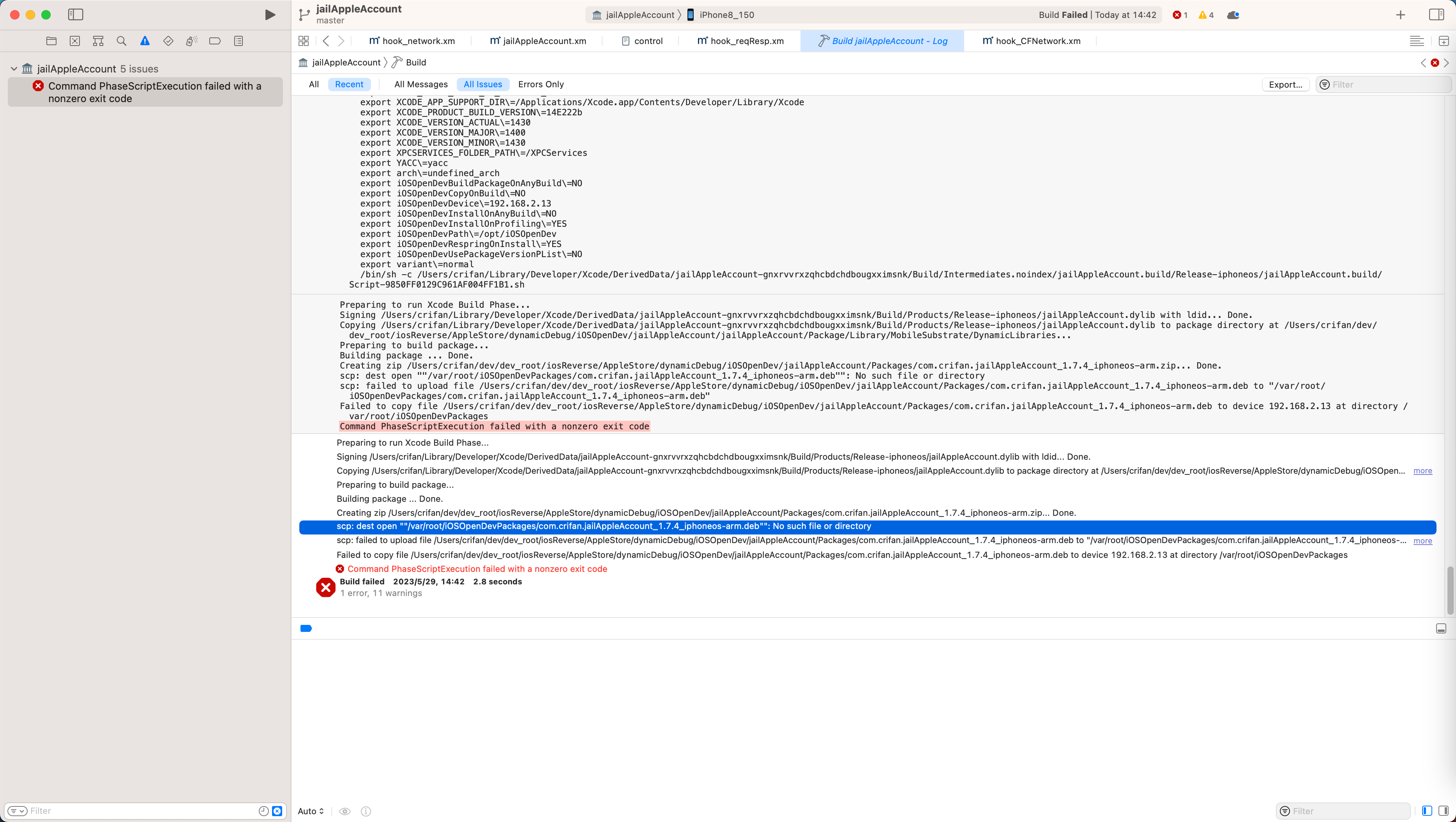Open editor options lines icon
Viewport: 1456px width, 822px height.
pos(1416,41)
